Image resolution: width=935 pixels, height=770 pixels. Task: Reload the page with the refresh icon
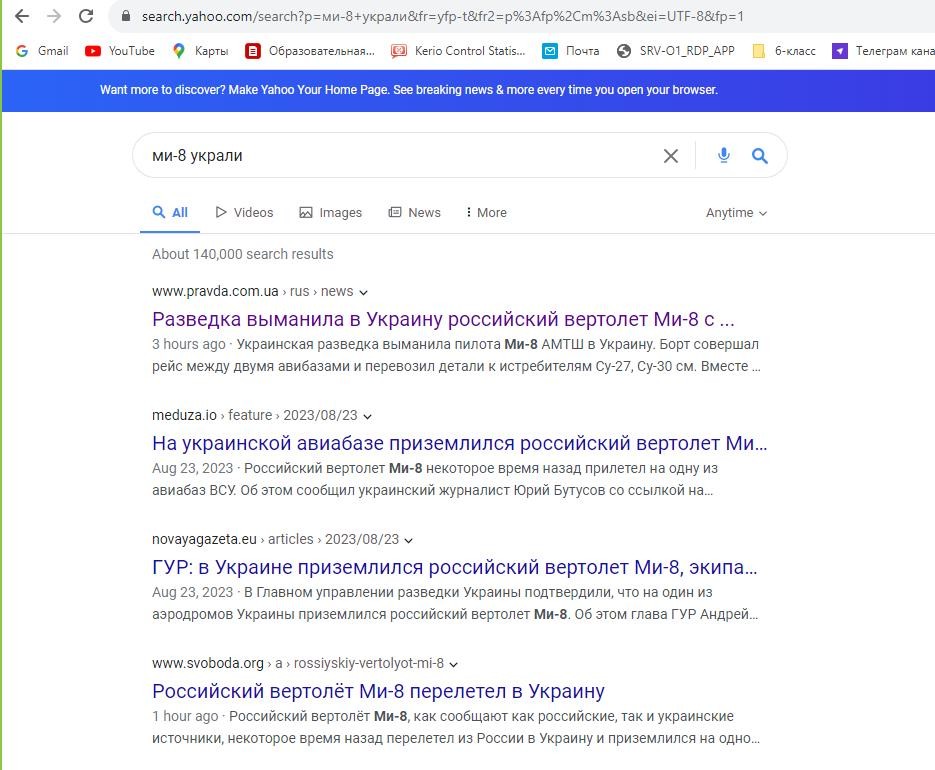click(x=86, y=16)
